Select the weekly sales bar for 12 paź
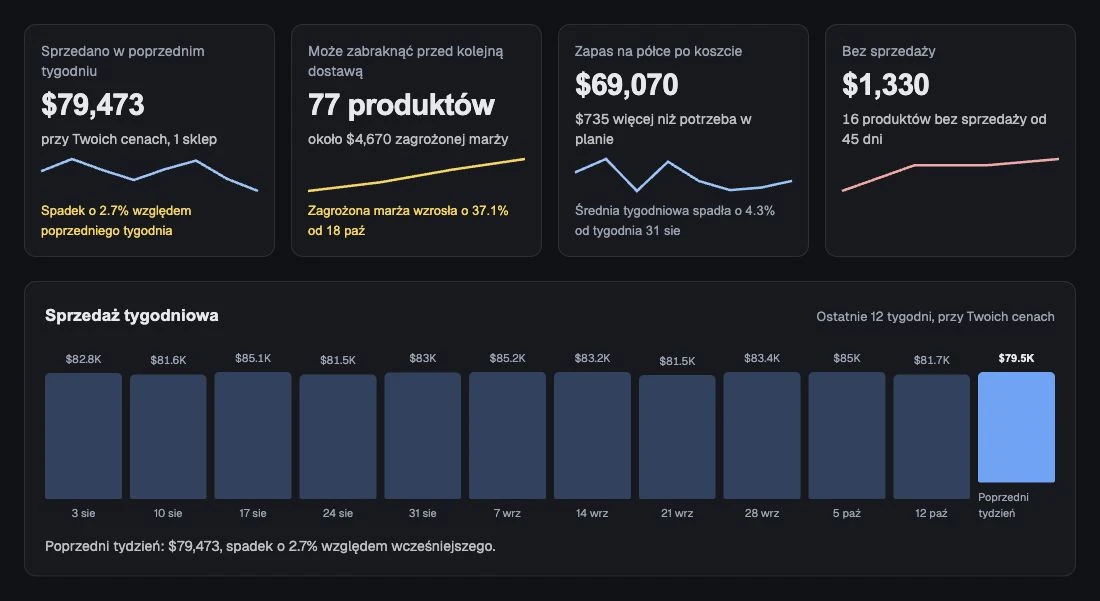 tap(932, 437)
